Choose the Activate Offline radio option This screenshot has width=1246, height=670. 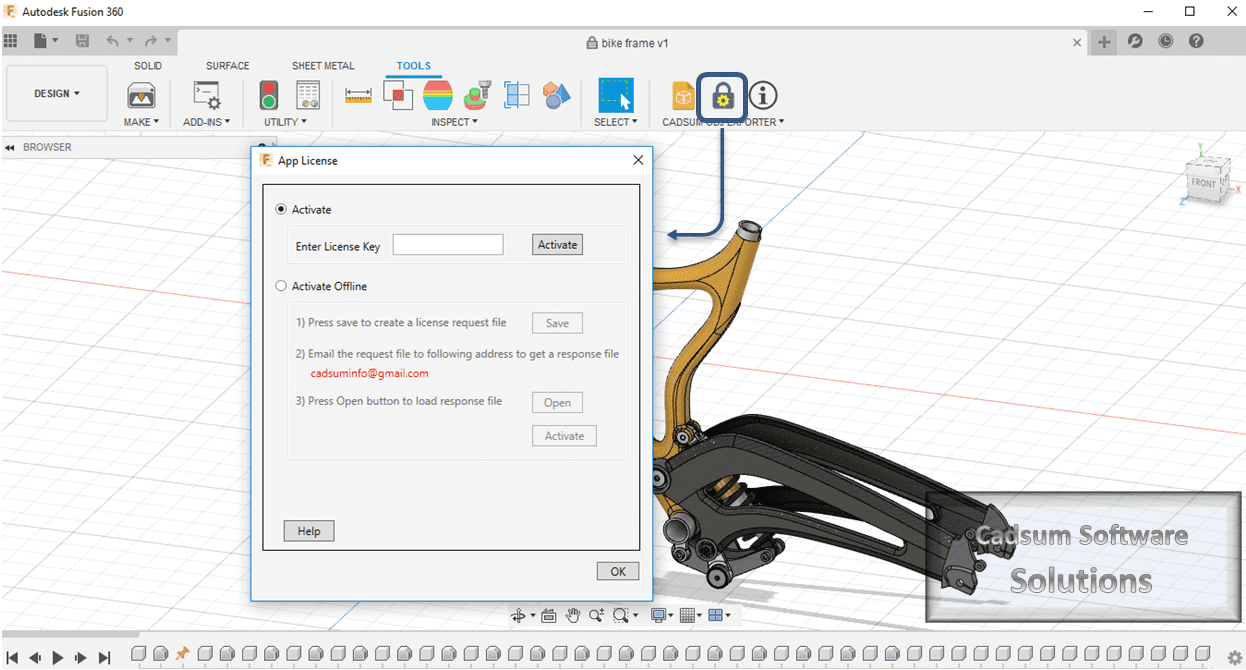[x=281, y=286]
